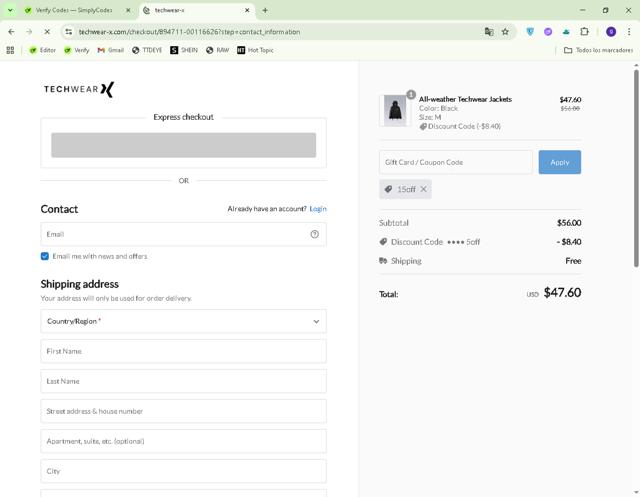Image resolution: width=640 pixels, height=497 pixels.
Task: Click the email help question mark icon
Action: coord(314,234)
